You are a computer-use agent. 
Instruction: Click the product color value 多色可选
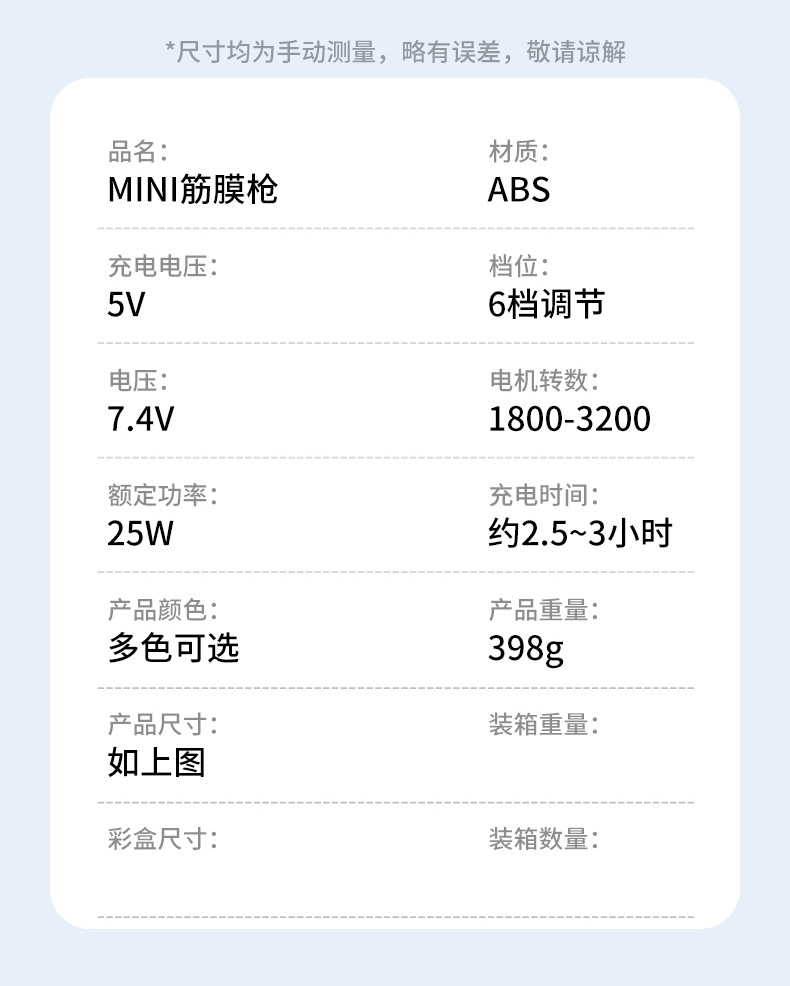click(x=173, y=648)
